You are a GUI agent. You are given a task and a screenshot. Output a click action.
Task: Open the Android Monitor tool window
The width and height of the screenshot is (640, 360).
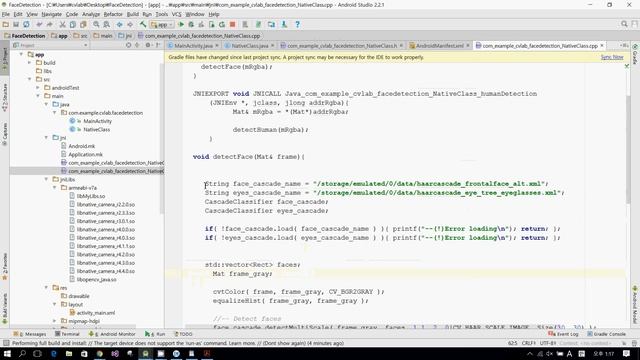click(x=112, y=334)
